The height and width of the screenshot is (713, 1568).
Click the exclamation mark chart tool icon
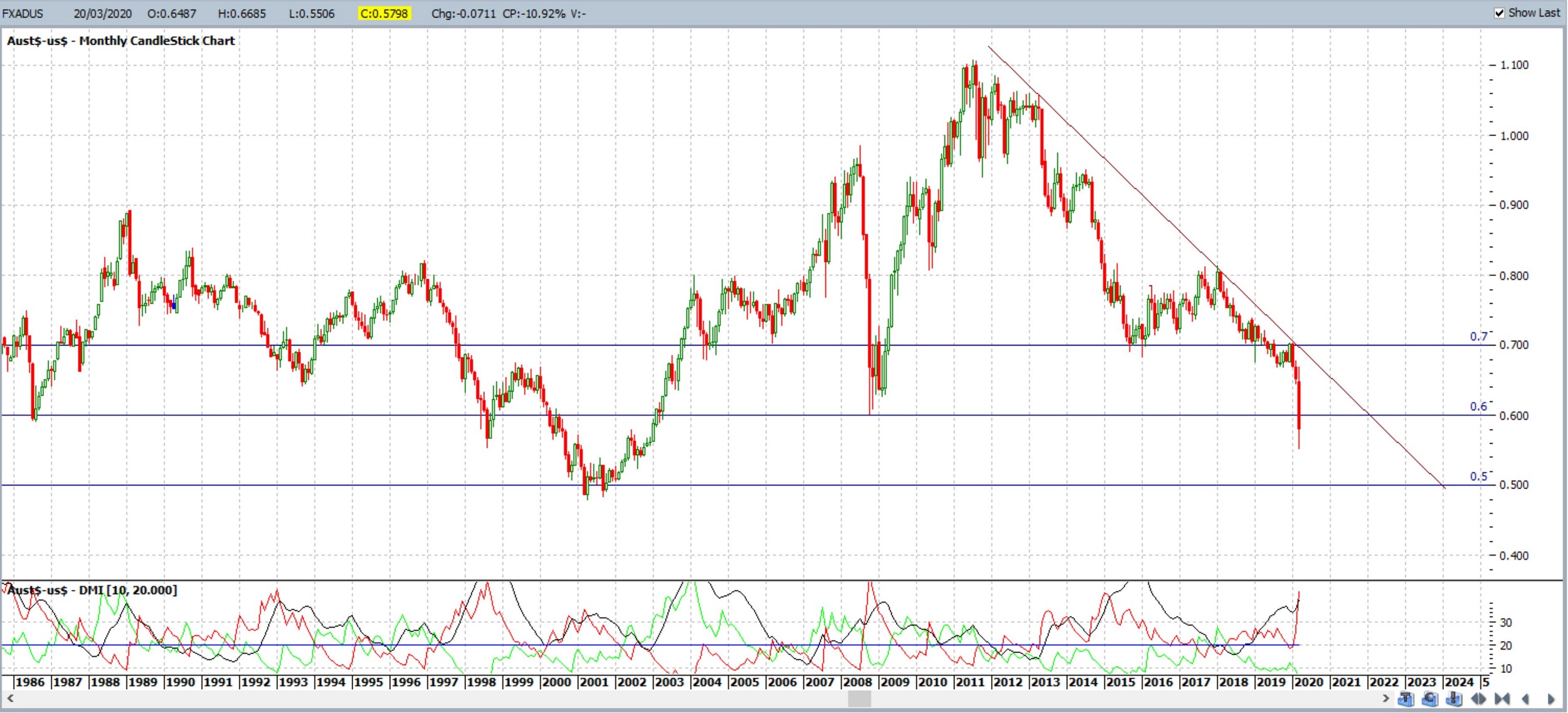(x=1454, y=699)
